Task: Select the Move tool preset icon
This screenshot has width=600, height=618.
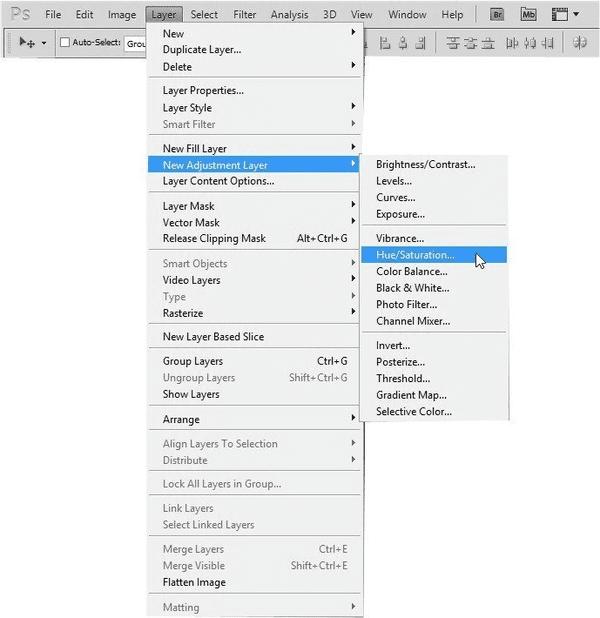Action: coord(27,42)
